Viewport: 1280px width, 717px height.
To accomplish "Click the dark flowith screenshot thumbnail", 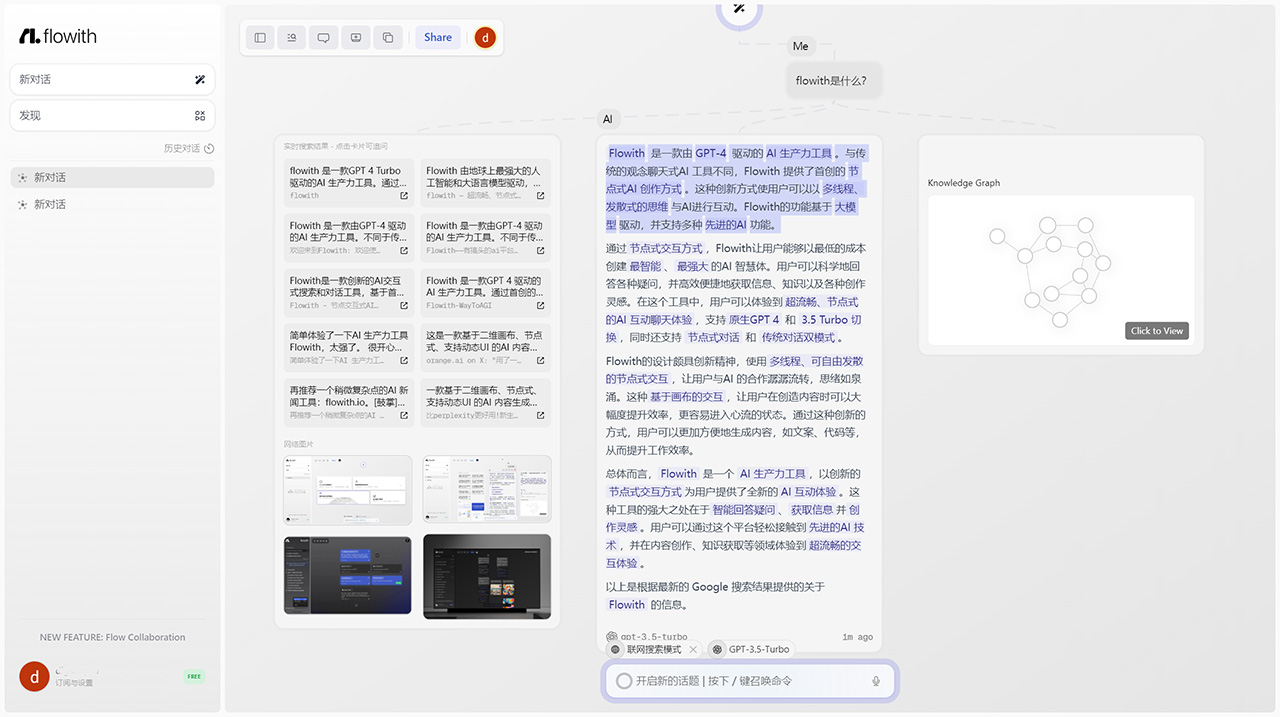I will [x=346, y=575].
